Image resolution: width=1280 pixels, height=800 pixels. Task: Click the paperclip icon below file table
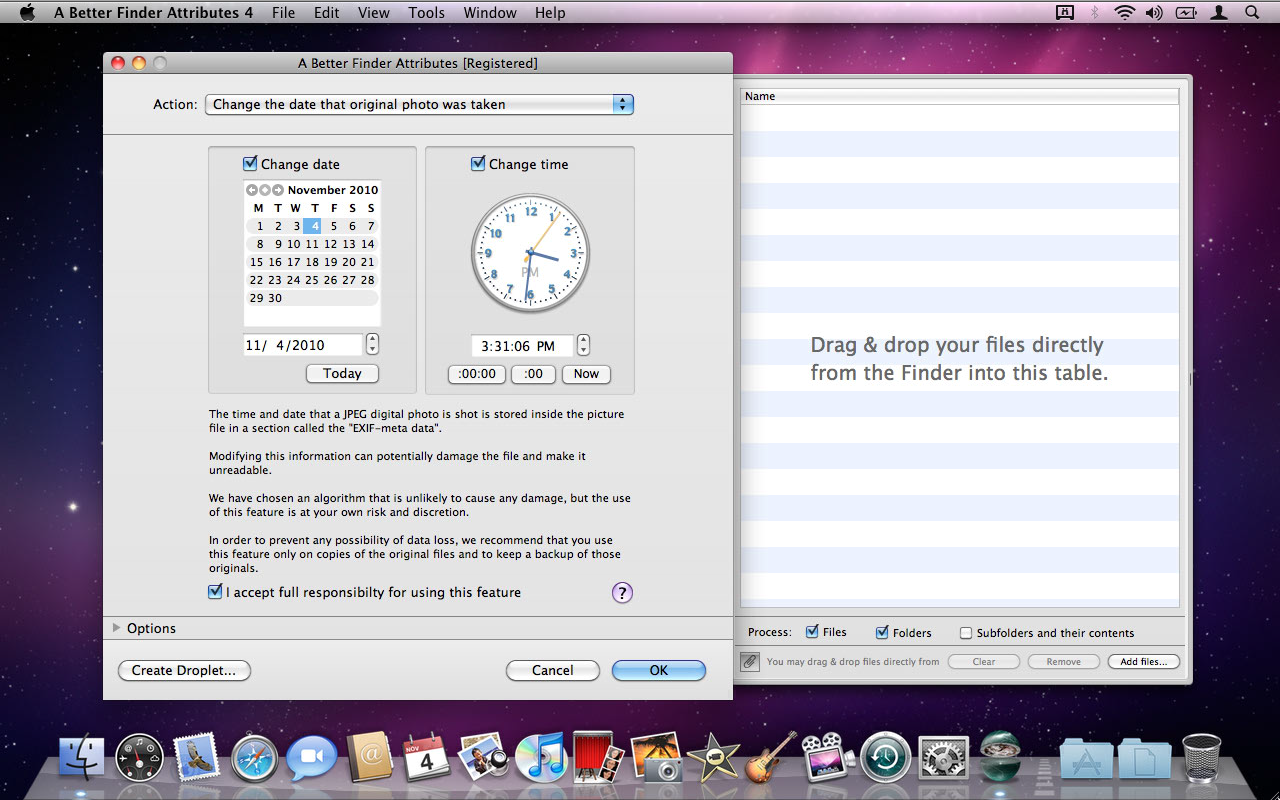point(750,662)
